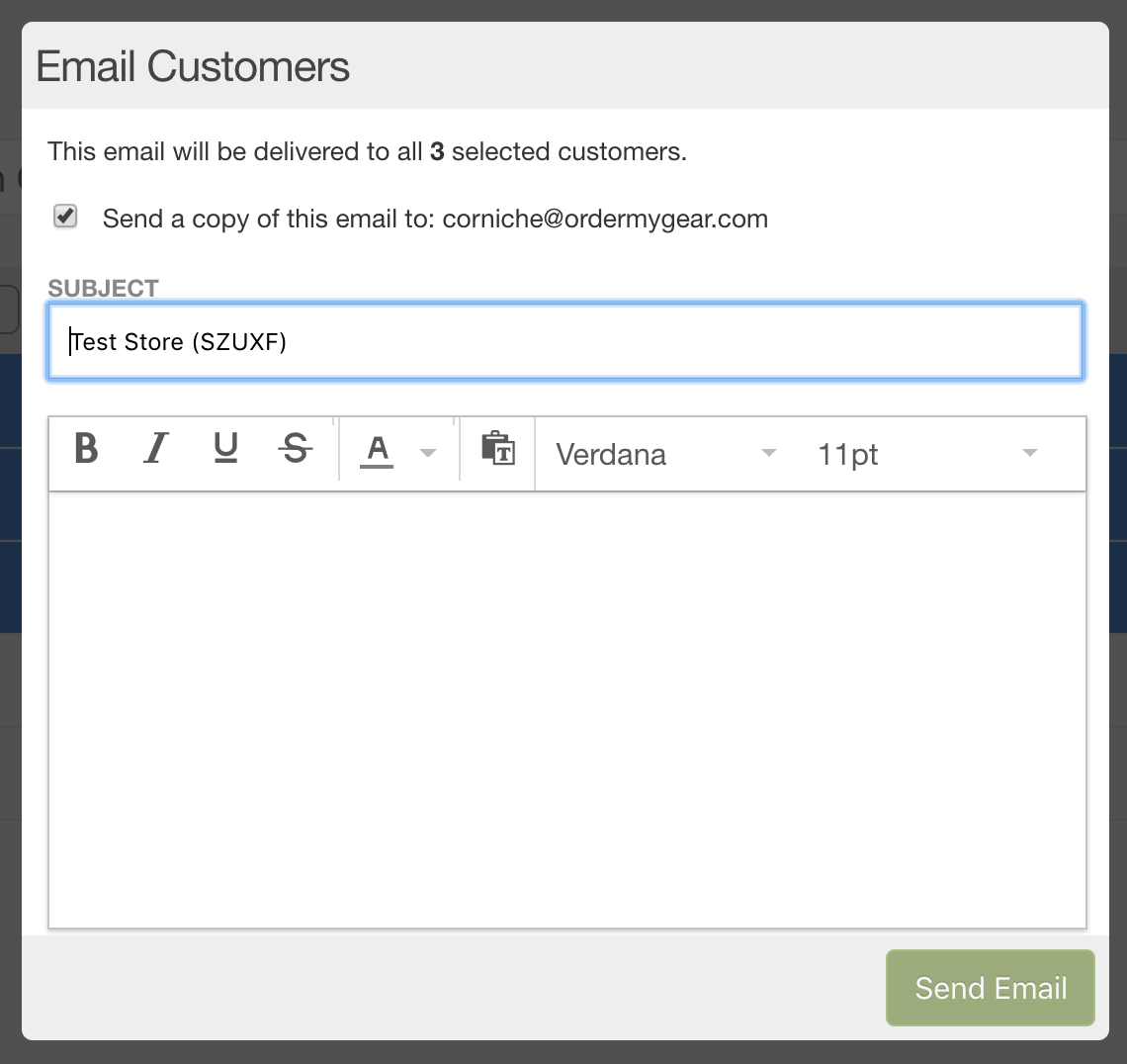
Task: Uncheck the send a copy checkbox
Action: [65, 216]
